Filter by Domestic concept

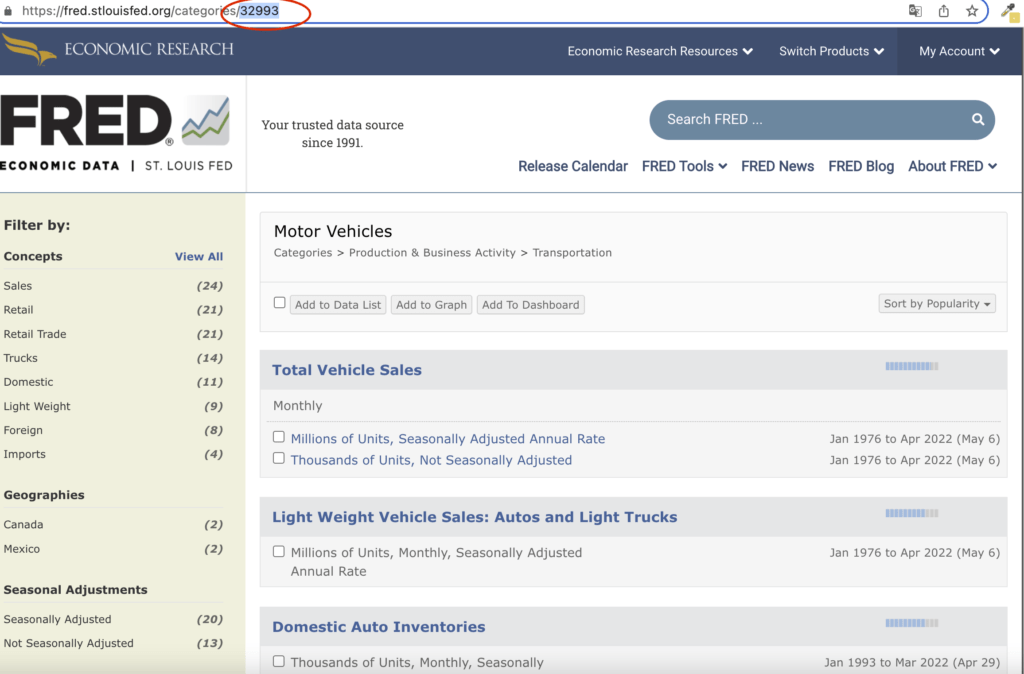[28, 382]
